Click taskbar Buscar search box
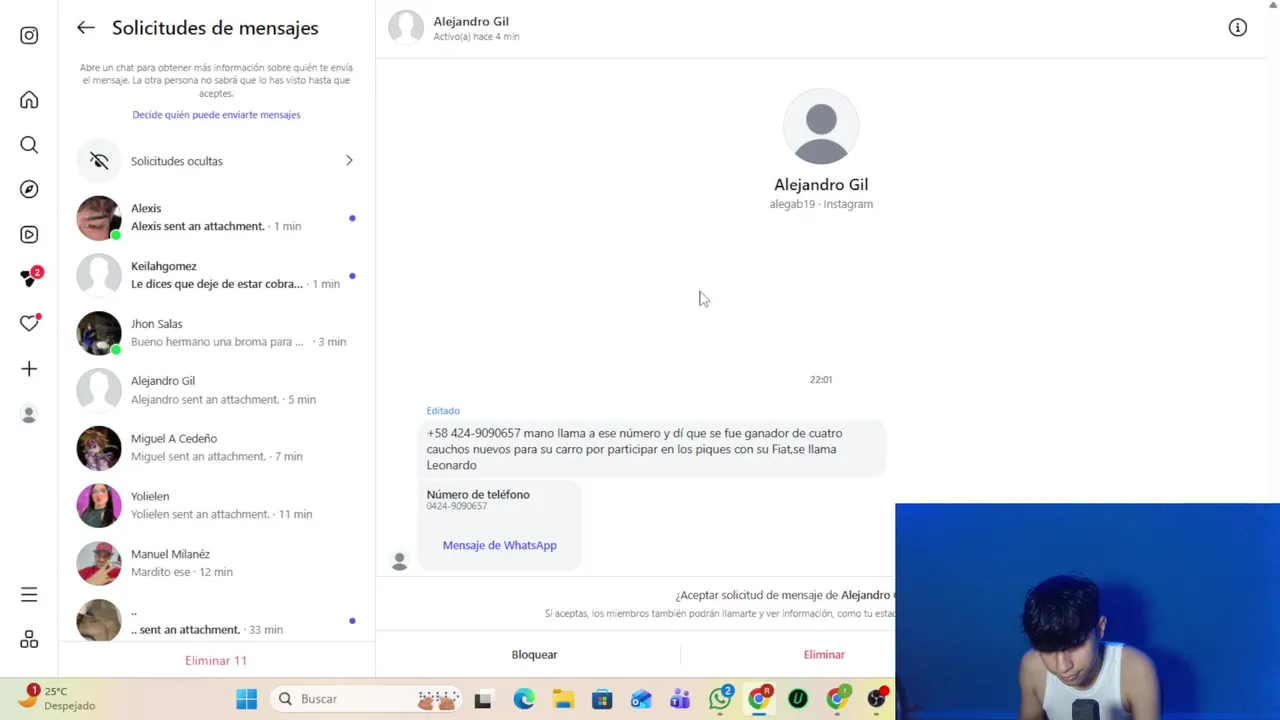Image resolution: width=1280 pixels, height=720 pixels. 367,699
